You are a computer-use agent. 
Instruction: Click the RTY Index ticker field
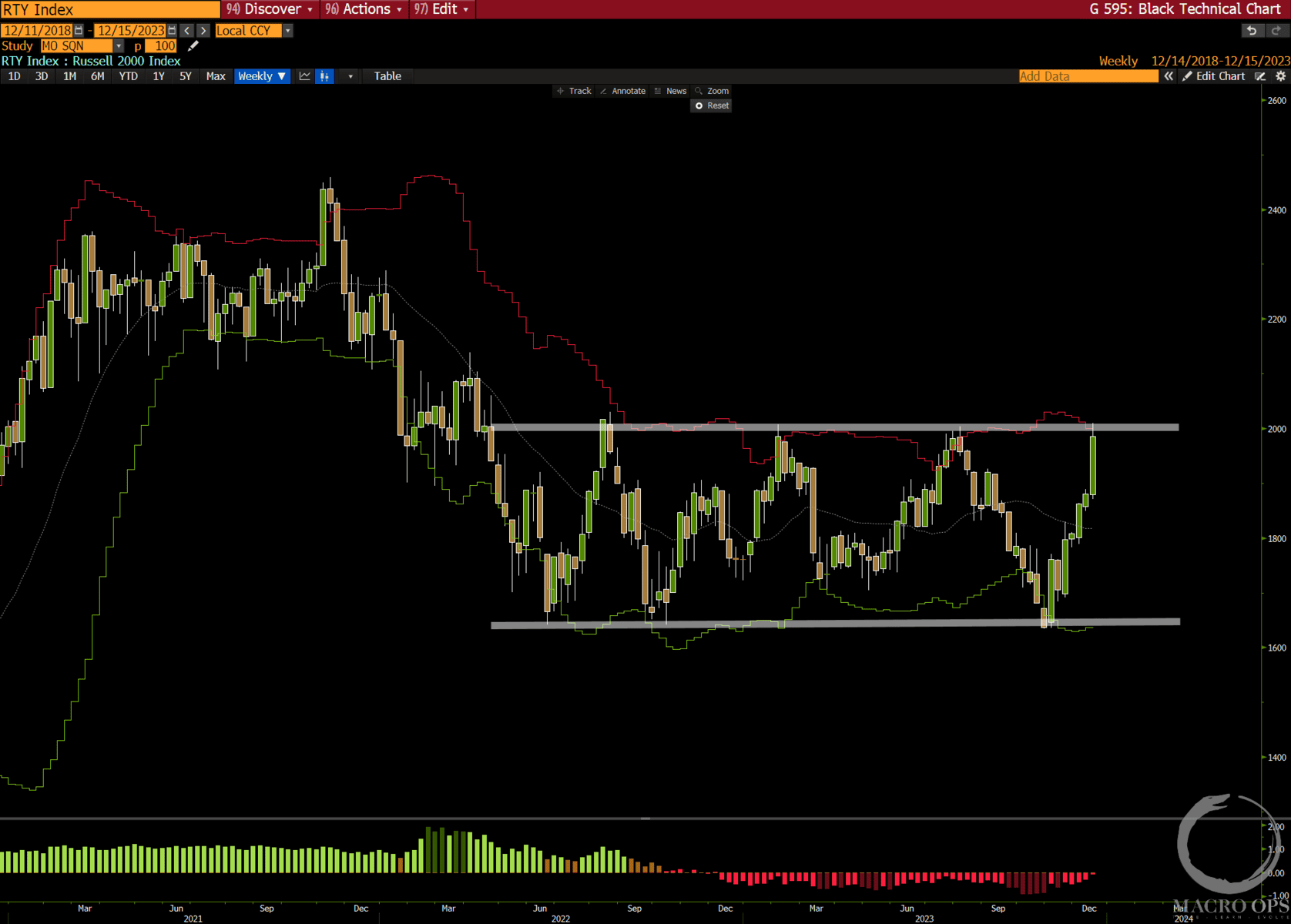[109, 9]
